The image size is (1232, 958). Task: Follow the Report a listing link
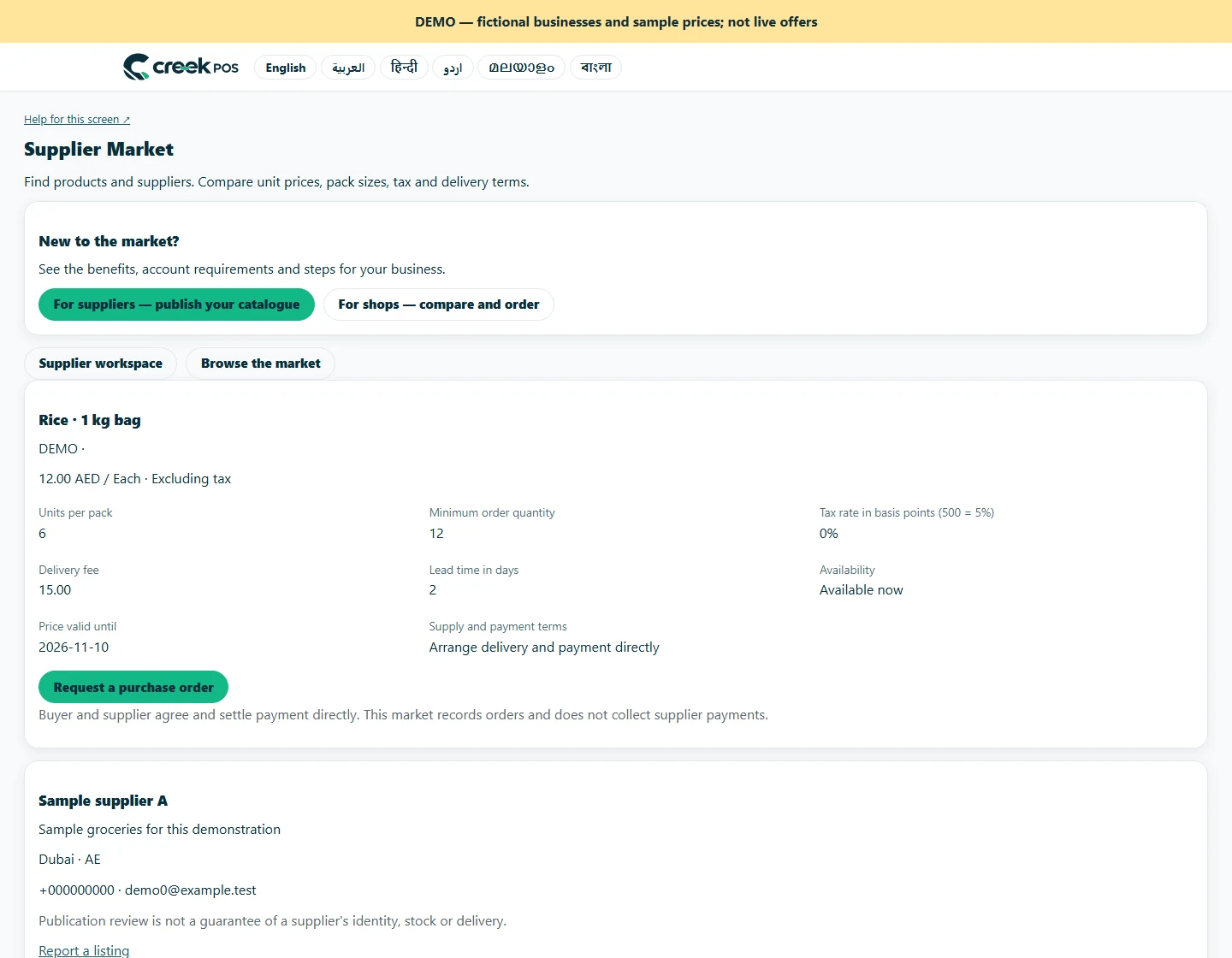tap(84, 950)
